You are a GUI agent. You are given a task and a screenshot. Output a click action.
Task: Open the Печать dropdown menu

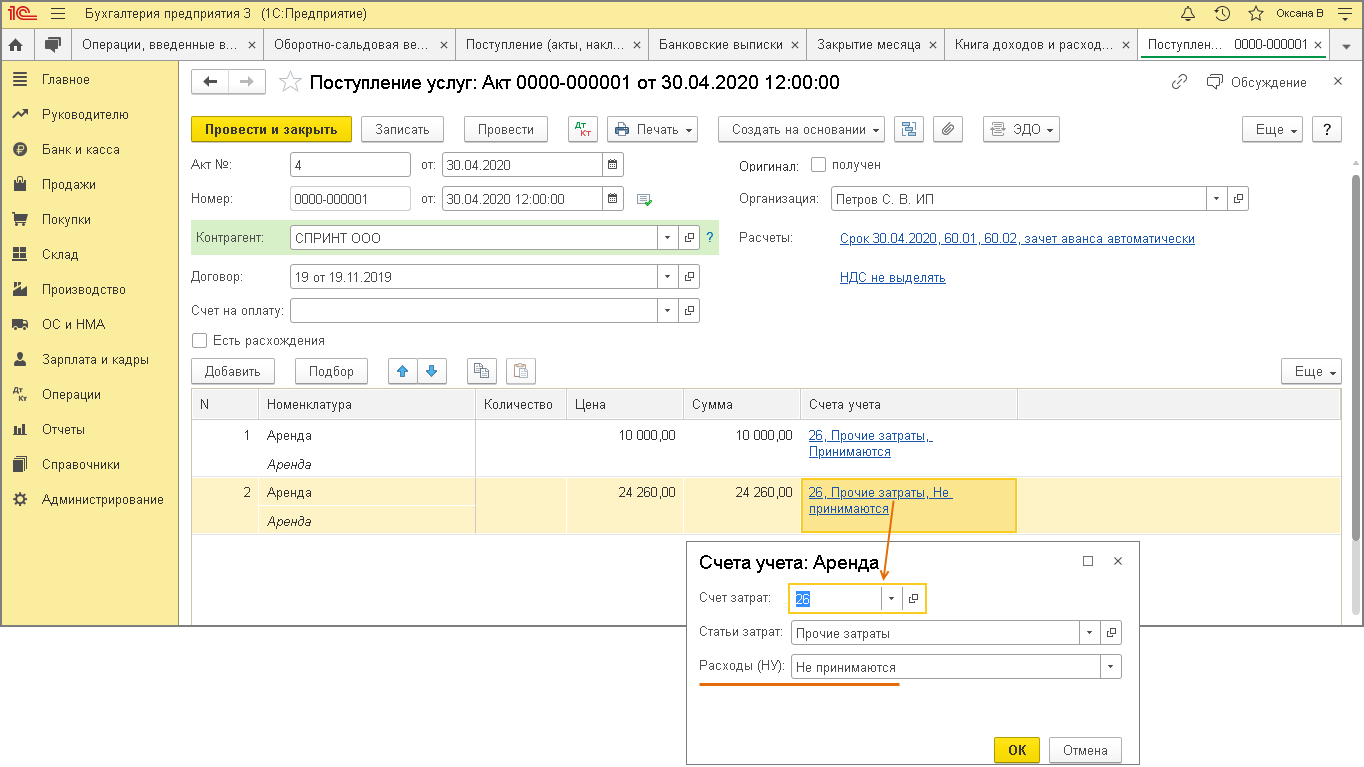coord(652,129)
